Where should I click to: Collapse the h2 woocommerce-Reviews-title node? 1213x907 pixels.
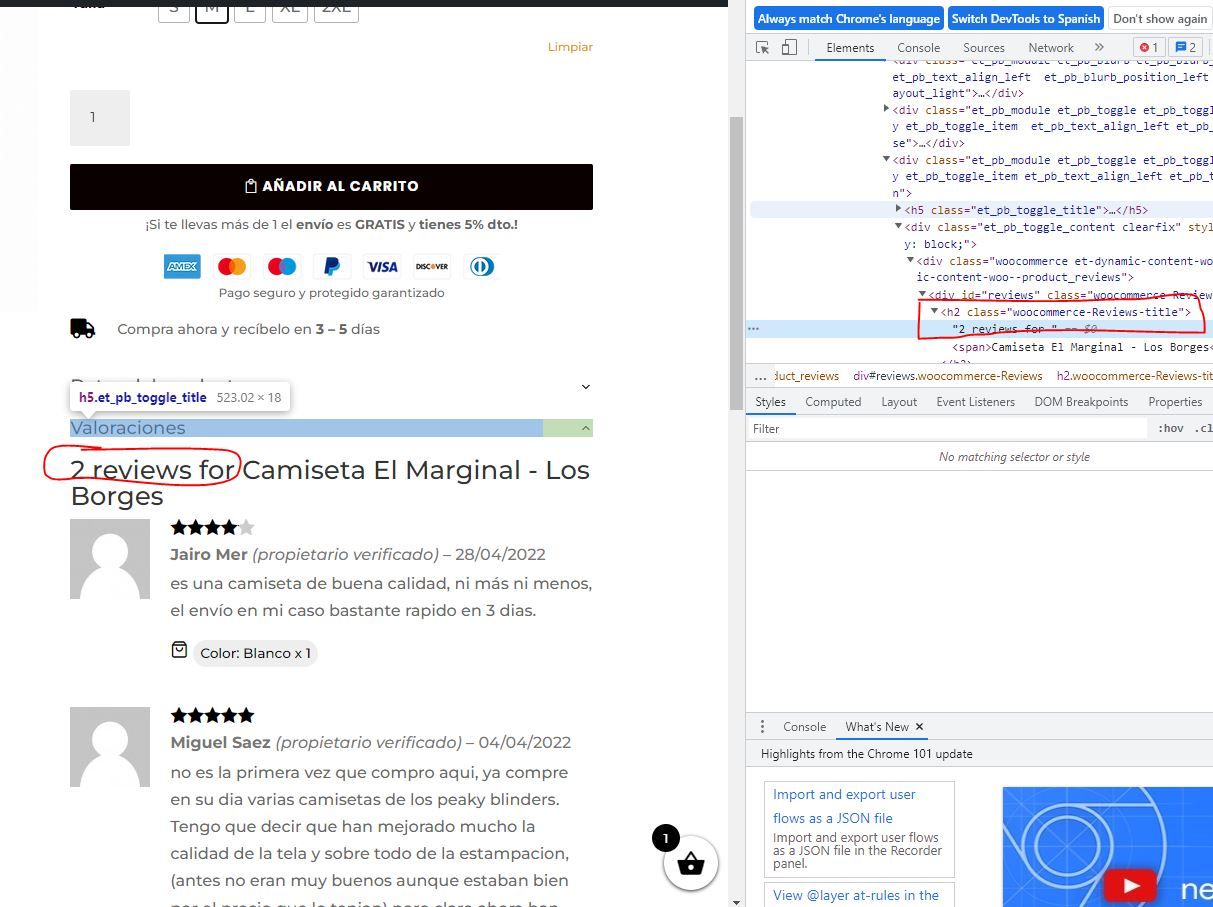point(934,312)
